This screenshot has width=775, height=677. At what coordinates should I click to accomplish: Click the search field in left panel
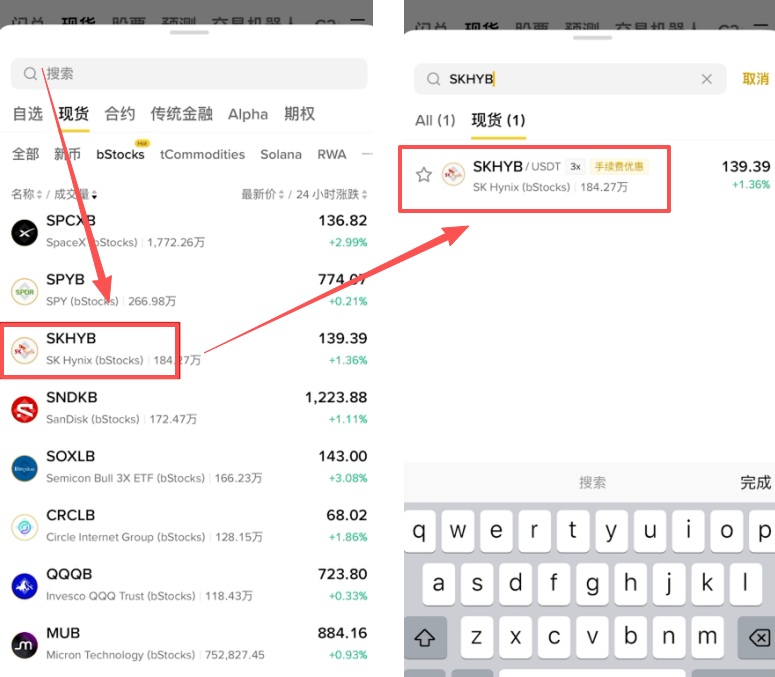tap(189, 74)
